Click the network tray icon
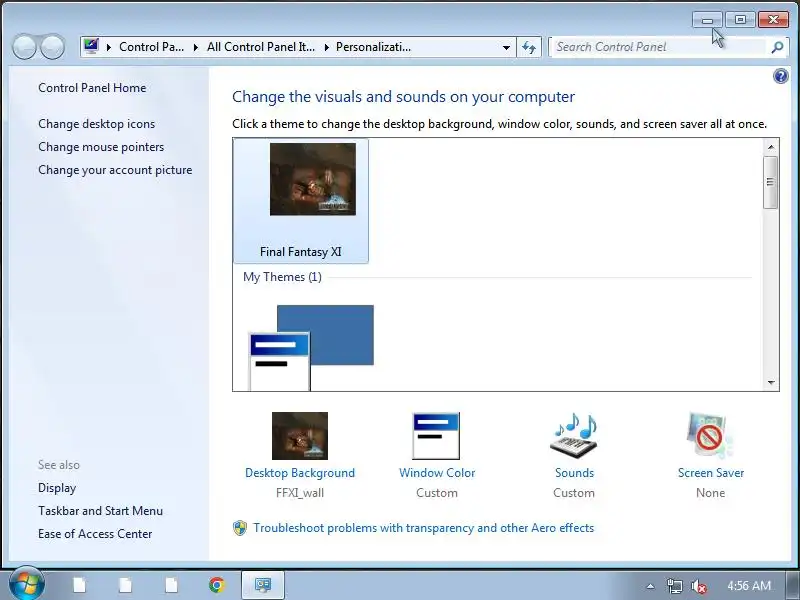Viewport: 800px width, 600px height. (674, 586)
